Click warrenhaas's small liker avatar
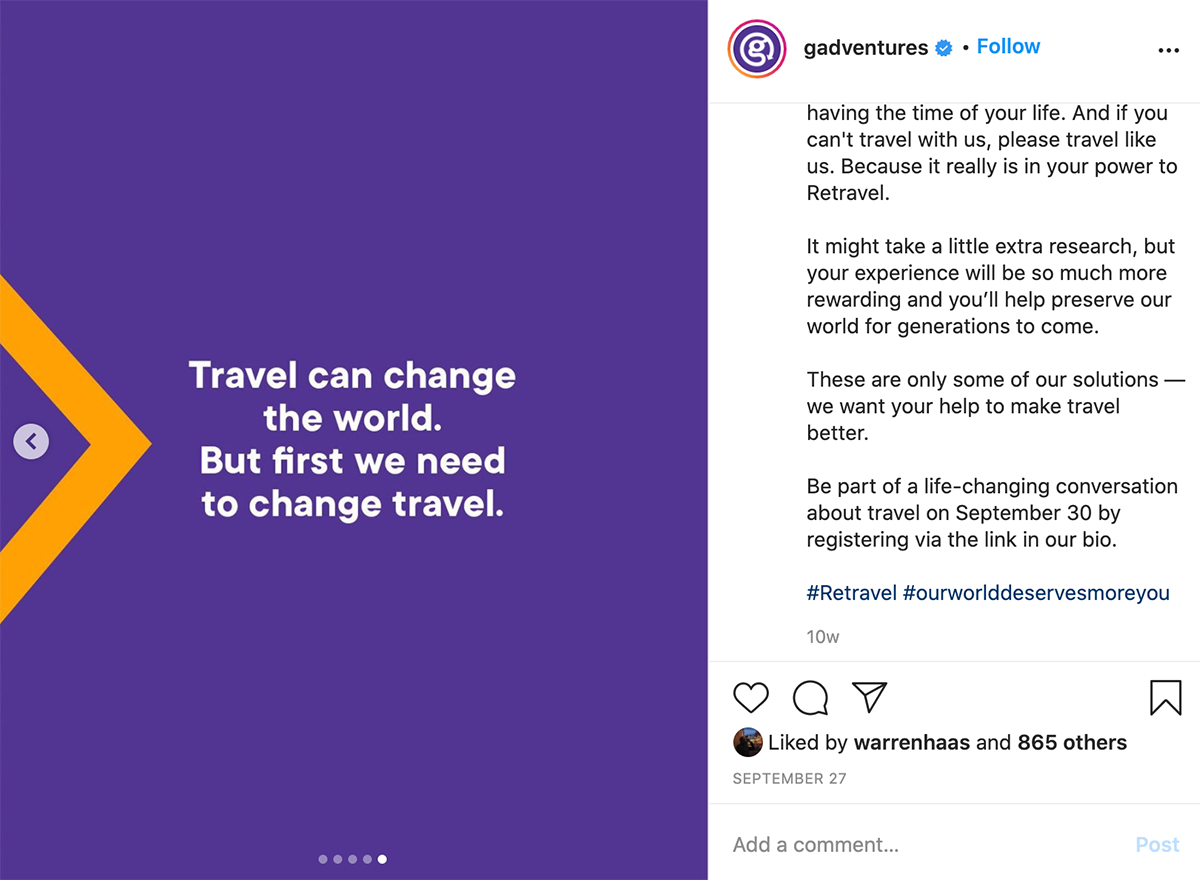The width and height of the screenshot is (1200, 880). (748, 742)
